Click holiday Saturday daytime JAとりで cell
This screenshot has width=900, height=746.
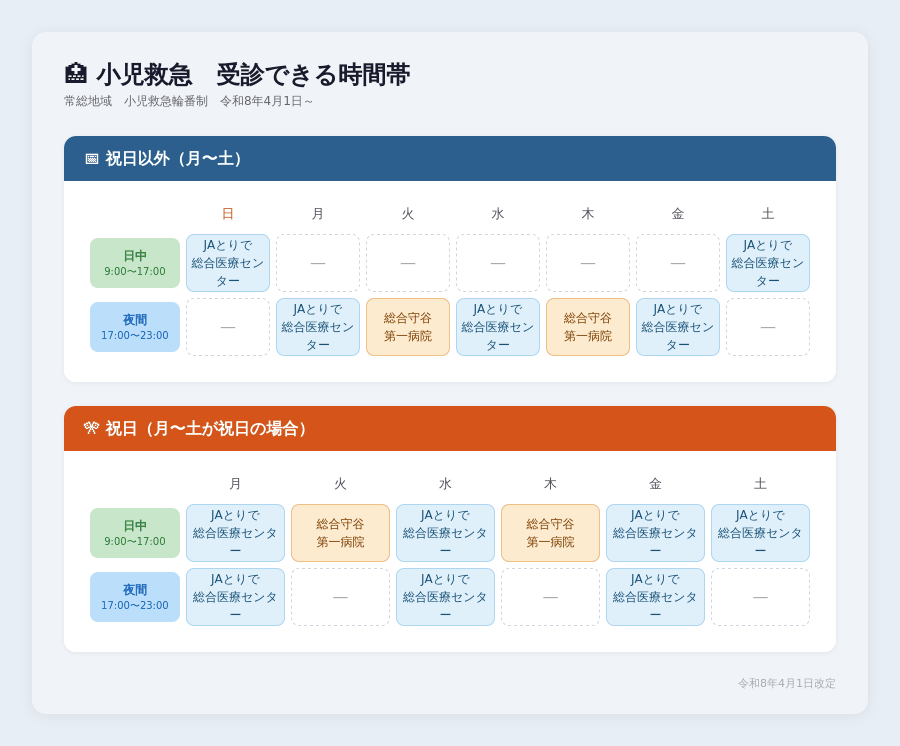click(x=760, y=533)
